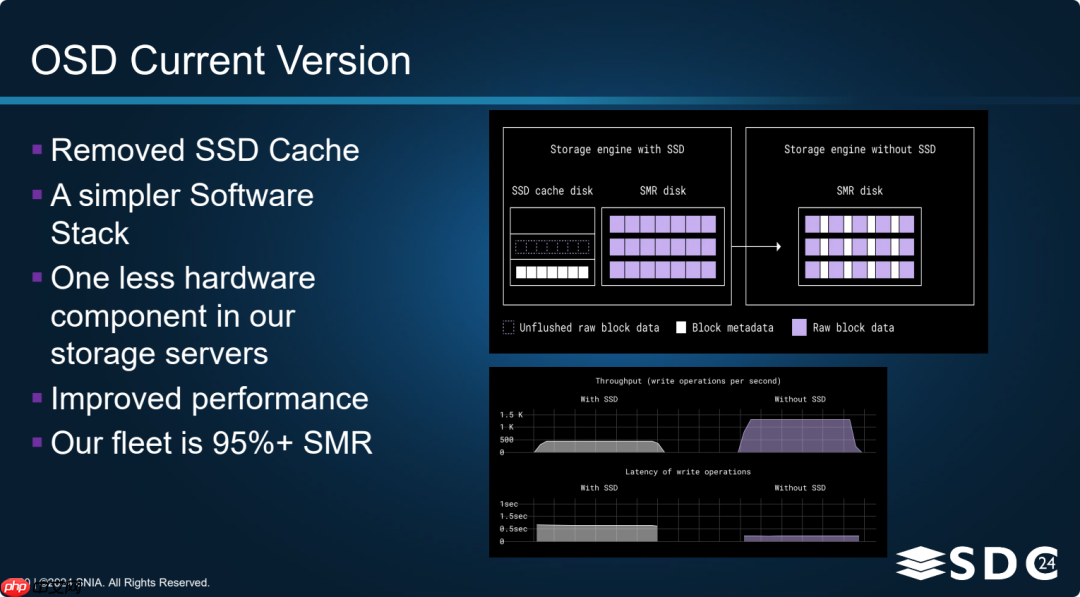Click the 'SSD cache disk' label
This screenshot has width=1080, height=597.
pos(551,190)
